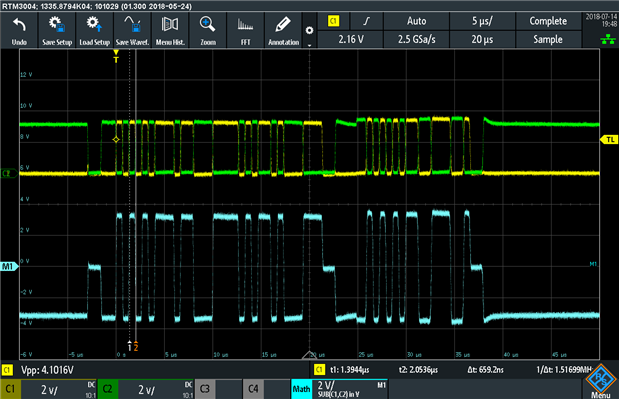Toggle the Math channel button

pos(301,389)
